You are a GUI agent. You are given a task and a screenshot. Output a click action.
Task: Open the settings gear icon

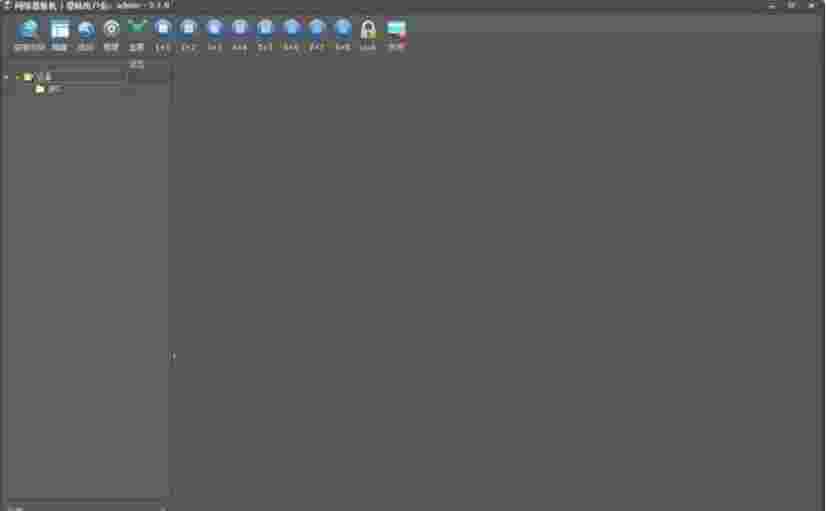[111, 31]
